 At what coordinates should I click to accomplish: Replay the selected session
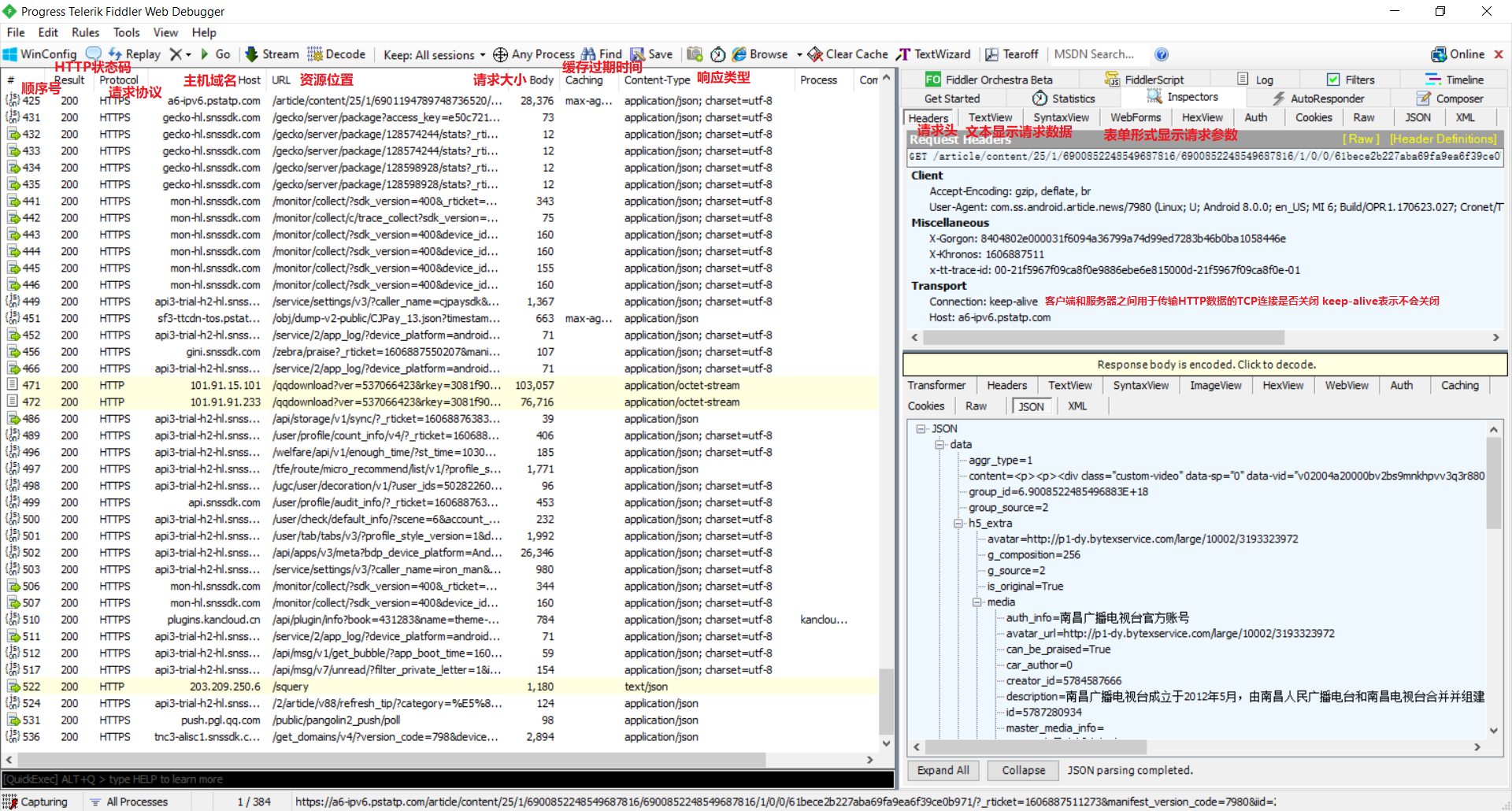pos(135,54)
